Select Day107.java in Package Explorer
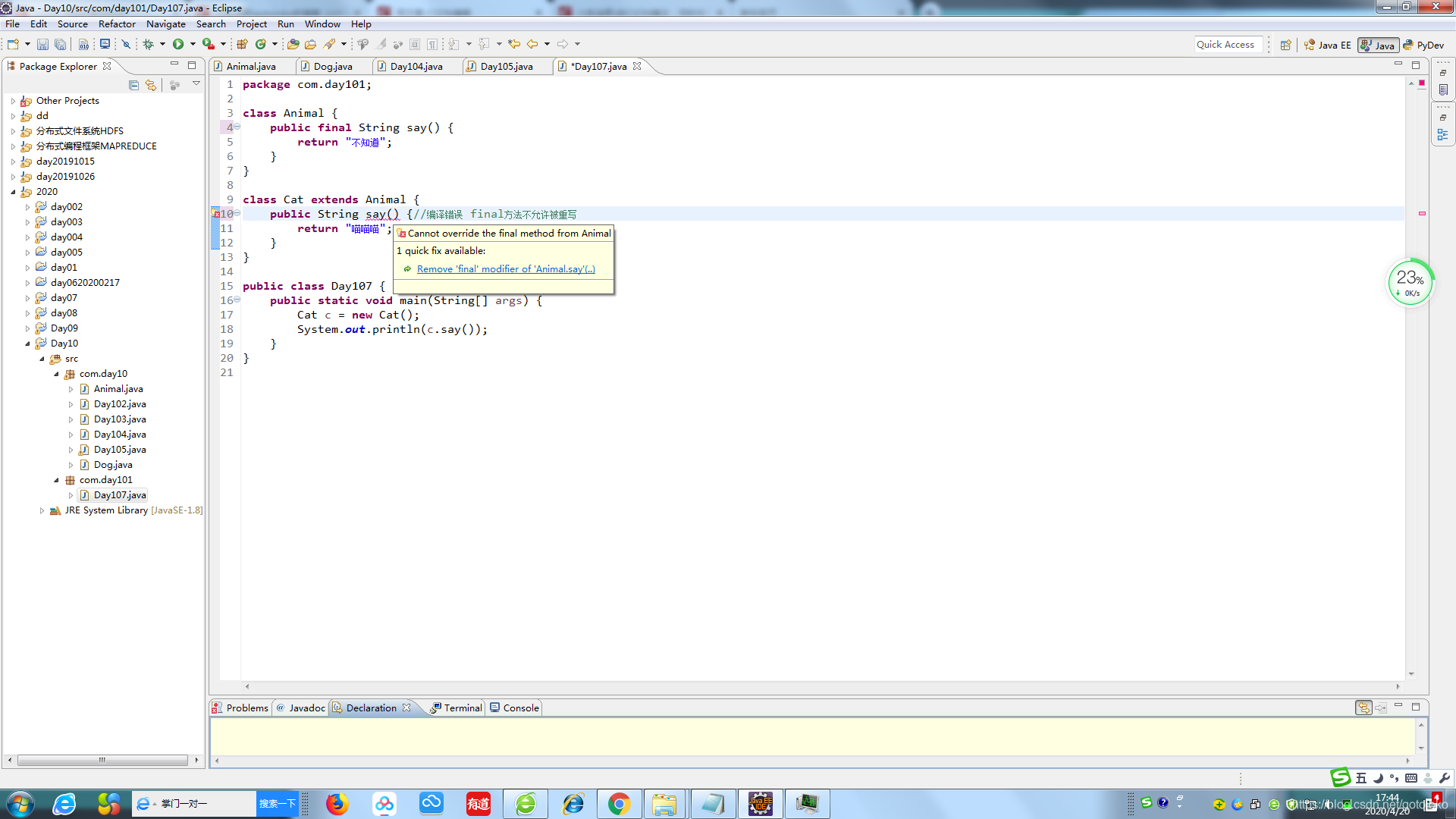Viewport: 1456px width, 819px height. click(120, 495)
